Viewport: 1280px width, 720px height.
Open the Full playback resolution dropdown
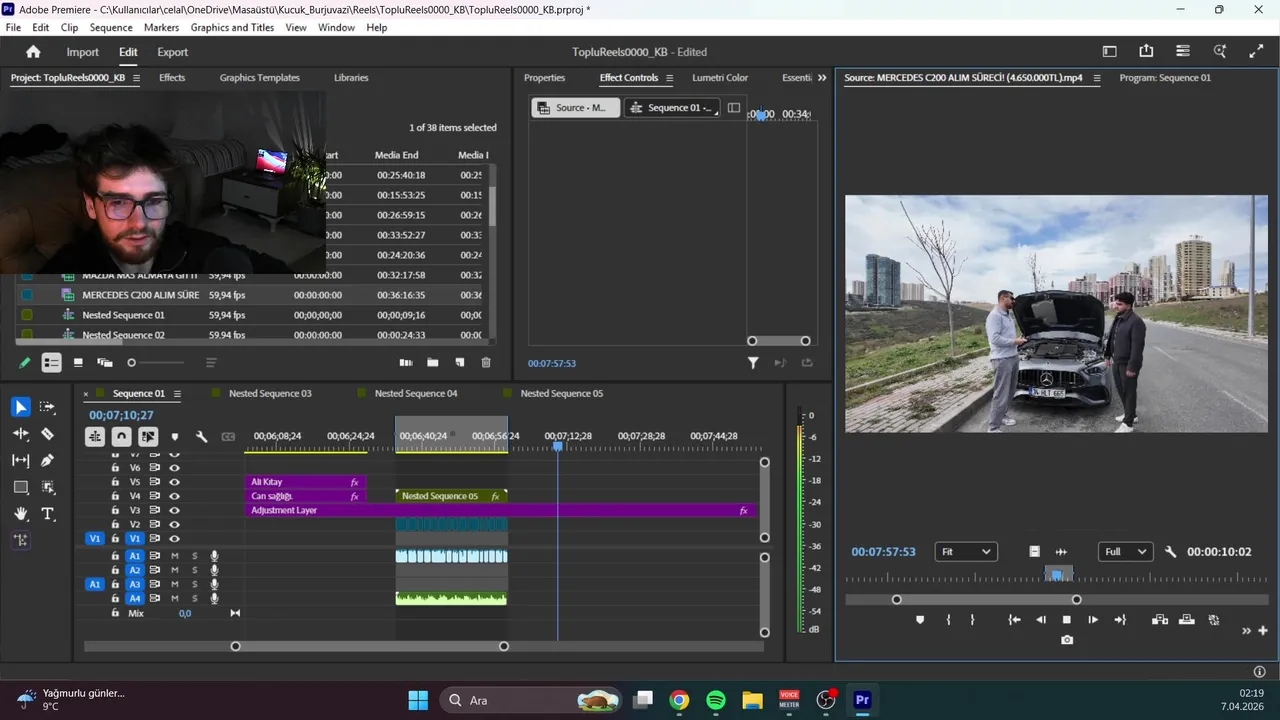pos(1124,552)
